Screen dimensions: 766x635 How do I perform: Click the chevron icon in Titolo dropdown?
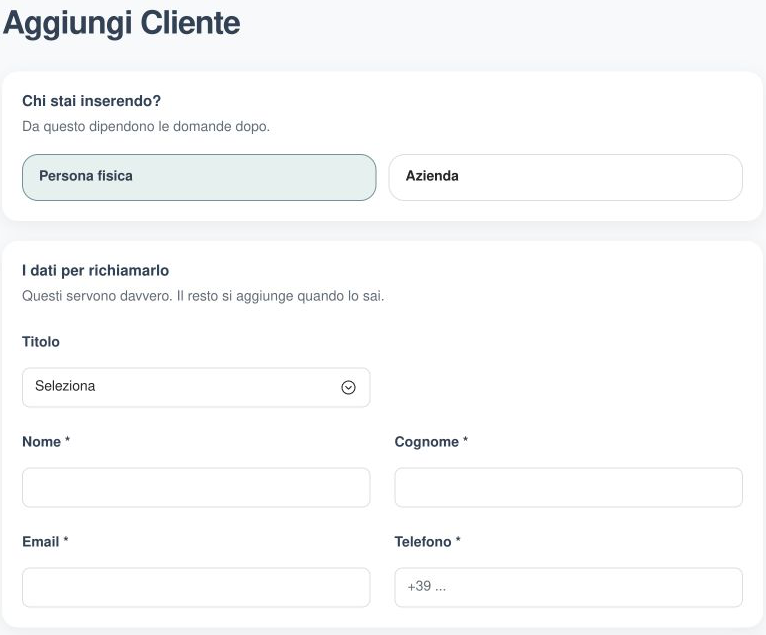[348, 387]
